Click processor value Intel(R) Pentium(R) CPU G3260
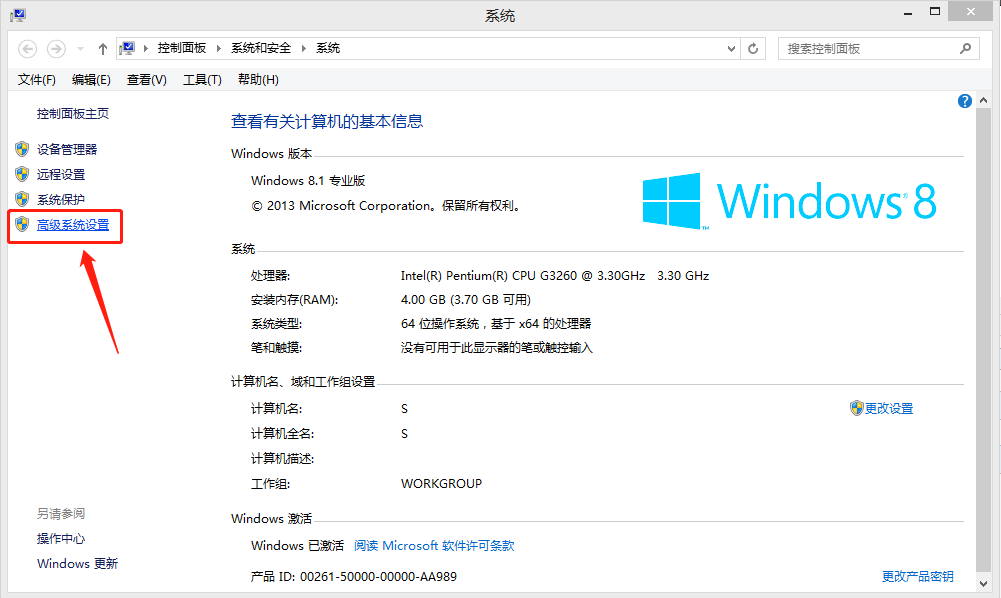This screenshot has width=1001, height=598. pos(555,276)
